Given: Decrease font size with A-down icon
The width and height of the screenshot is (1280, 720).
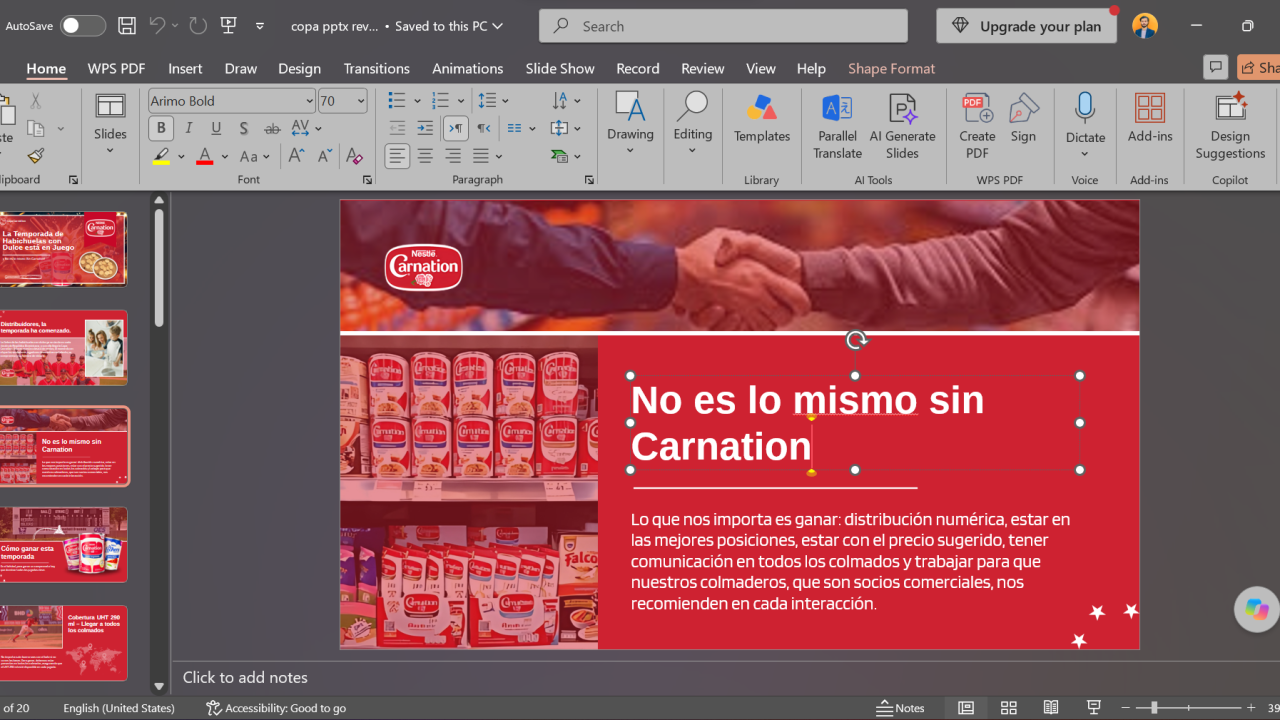Looking at the screenshot, I should 324,156.
